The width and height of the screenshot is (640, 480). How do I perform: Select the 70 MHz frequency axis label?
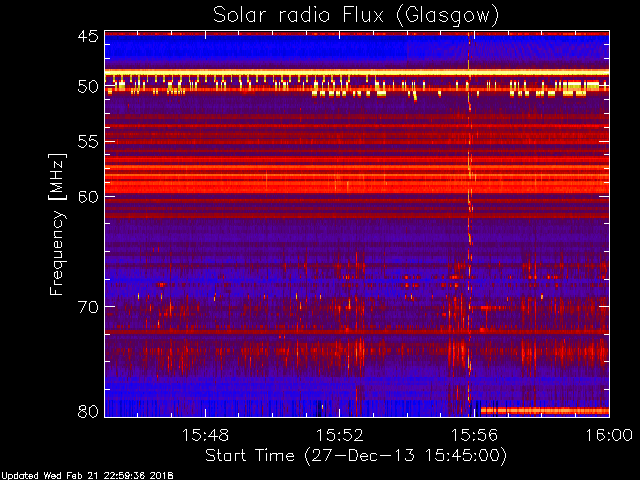click(88, 307)
